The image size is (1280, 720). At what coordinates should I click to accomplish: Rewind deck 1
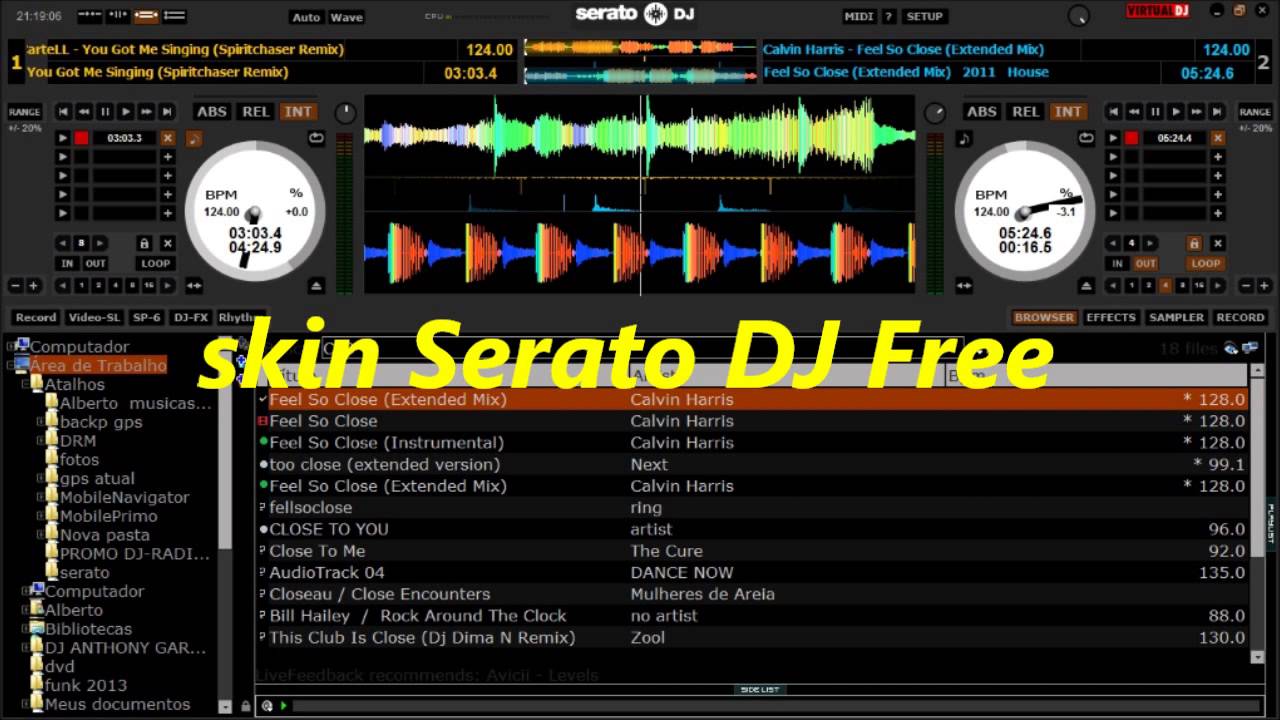point(84,112)
